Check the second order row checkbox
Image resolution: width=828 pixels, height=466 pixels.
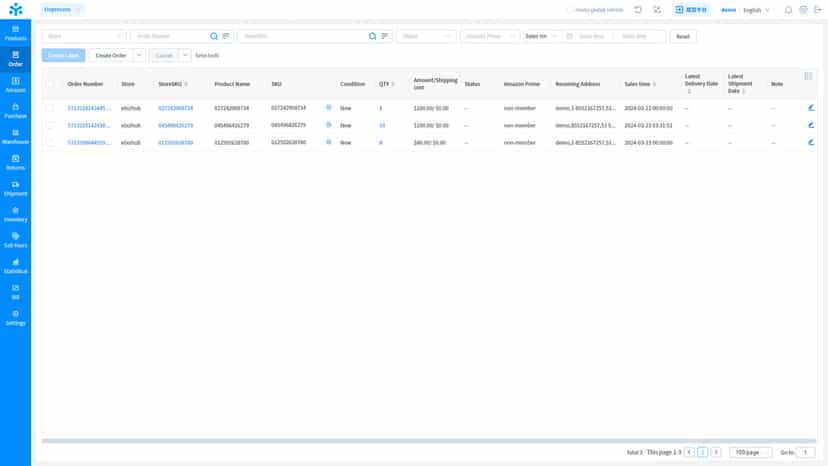[50, 125]
